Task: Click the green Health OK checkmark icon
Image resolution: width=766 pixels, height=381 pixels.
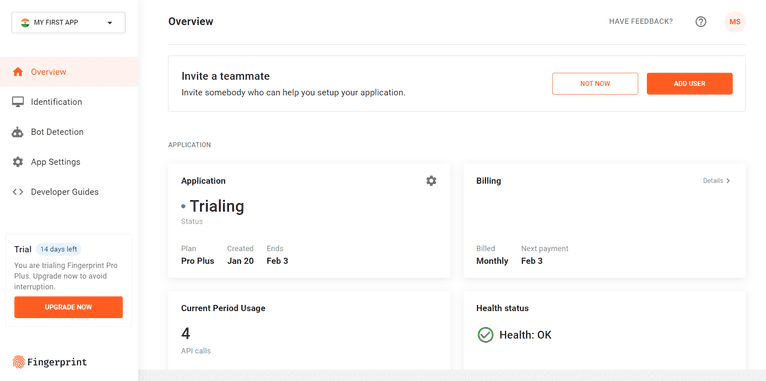Action: click(x=485, y=335)
